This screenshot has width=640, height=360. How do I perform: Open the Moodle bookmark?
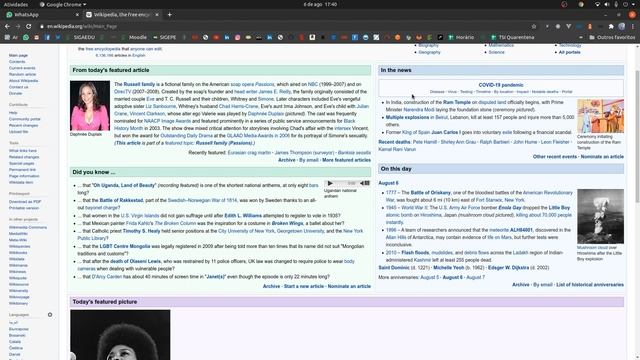tap(134, 37)
